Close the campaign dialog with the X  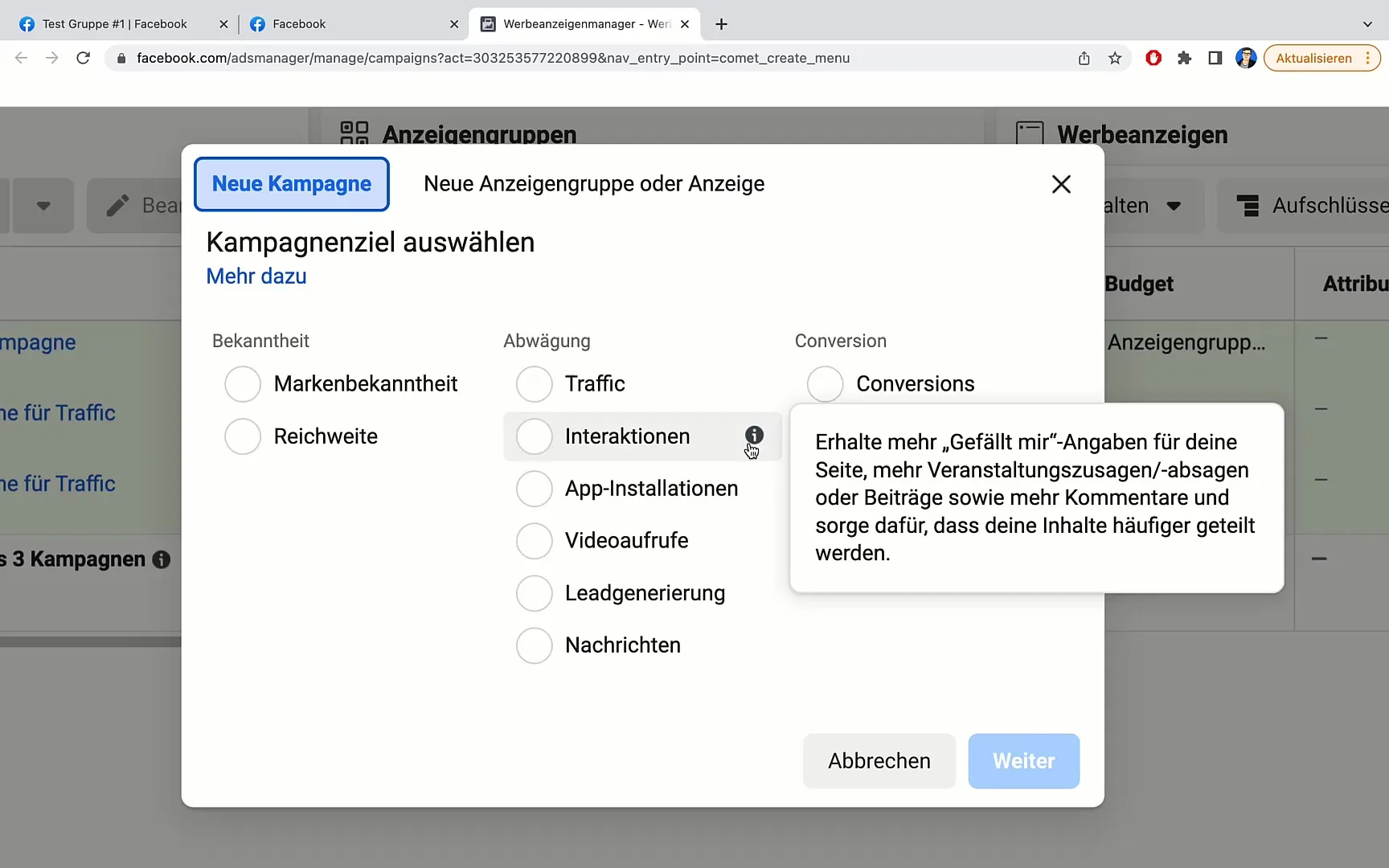[1061, 184]
